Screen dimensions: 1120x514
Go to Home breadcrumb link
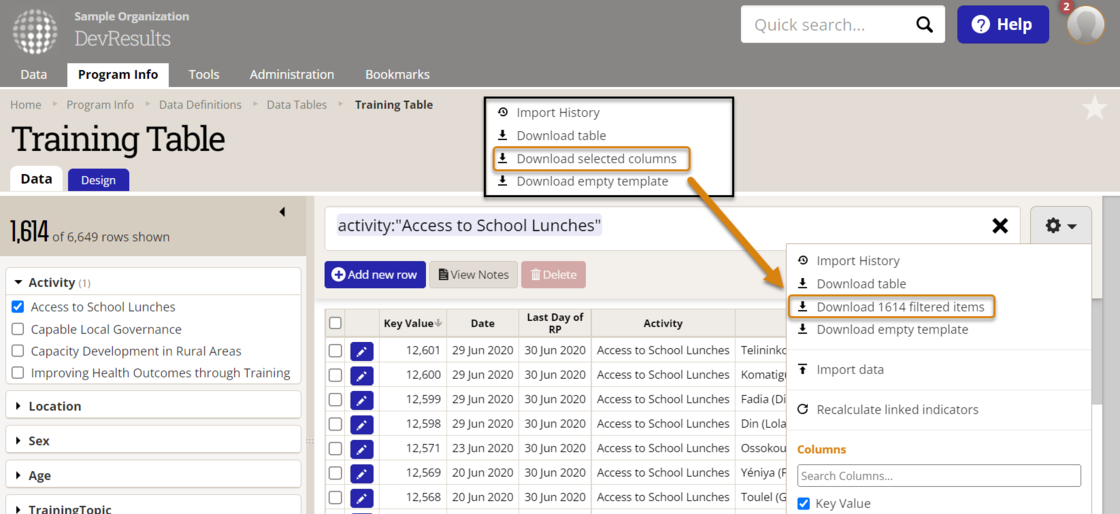point(26,104)
